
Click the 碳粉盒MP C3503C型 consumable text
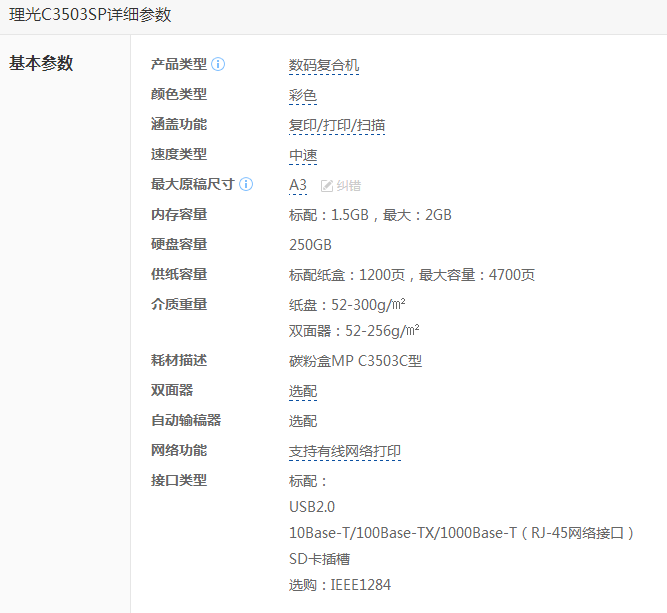click(x=355, y=361)
